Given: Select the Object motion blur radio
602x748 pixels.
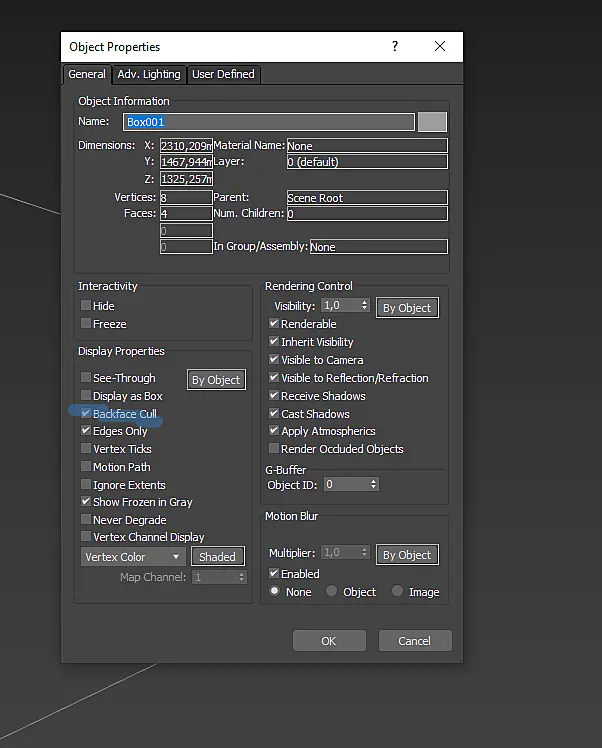Looking at the screenshot, I should pyautogui.click(x=331, y=591).
